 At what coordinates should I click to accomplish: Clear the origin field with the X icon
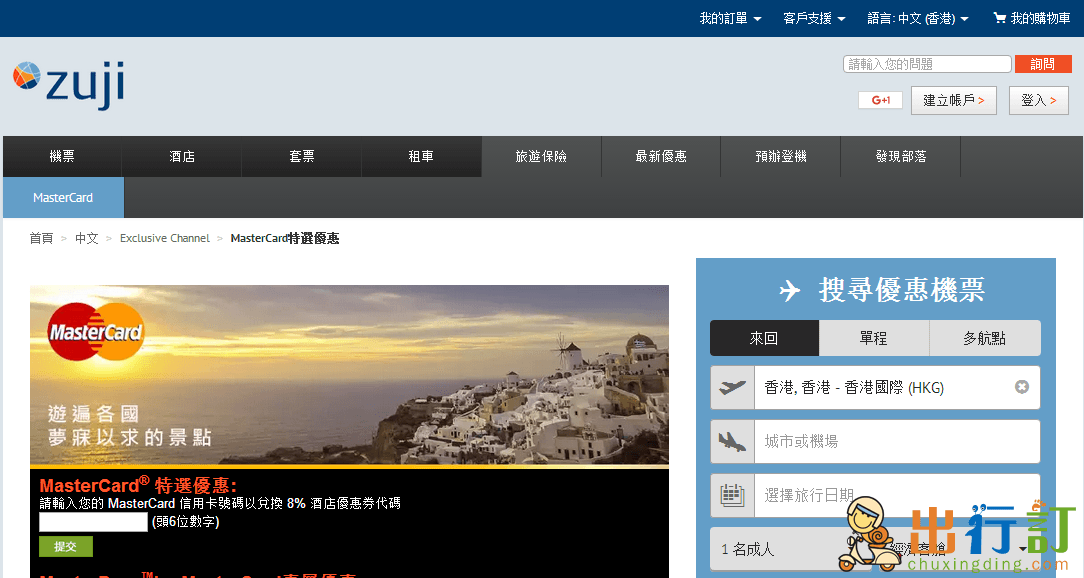(x=1022, y=387)
